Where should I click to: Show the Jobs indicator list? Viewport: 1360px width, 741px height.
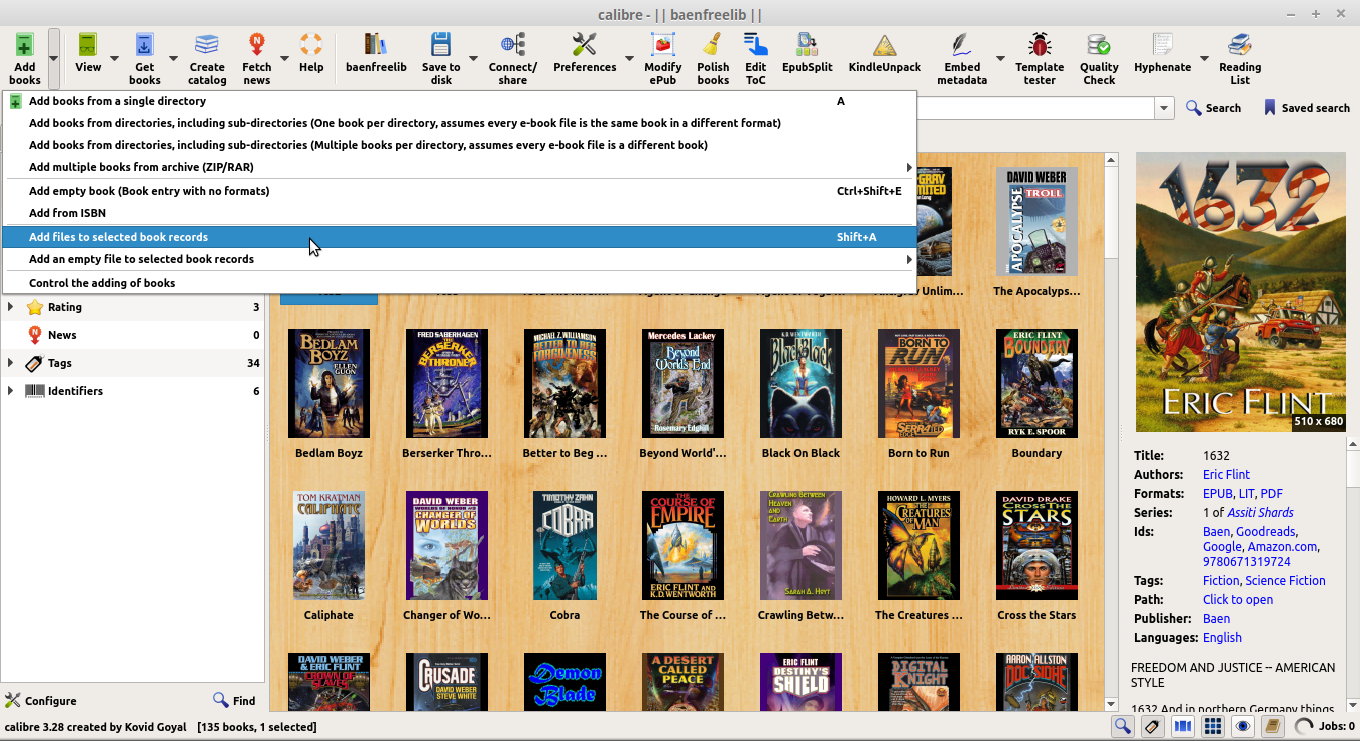click(x=1325, y=727)
